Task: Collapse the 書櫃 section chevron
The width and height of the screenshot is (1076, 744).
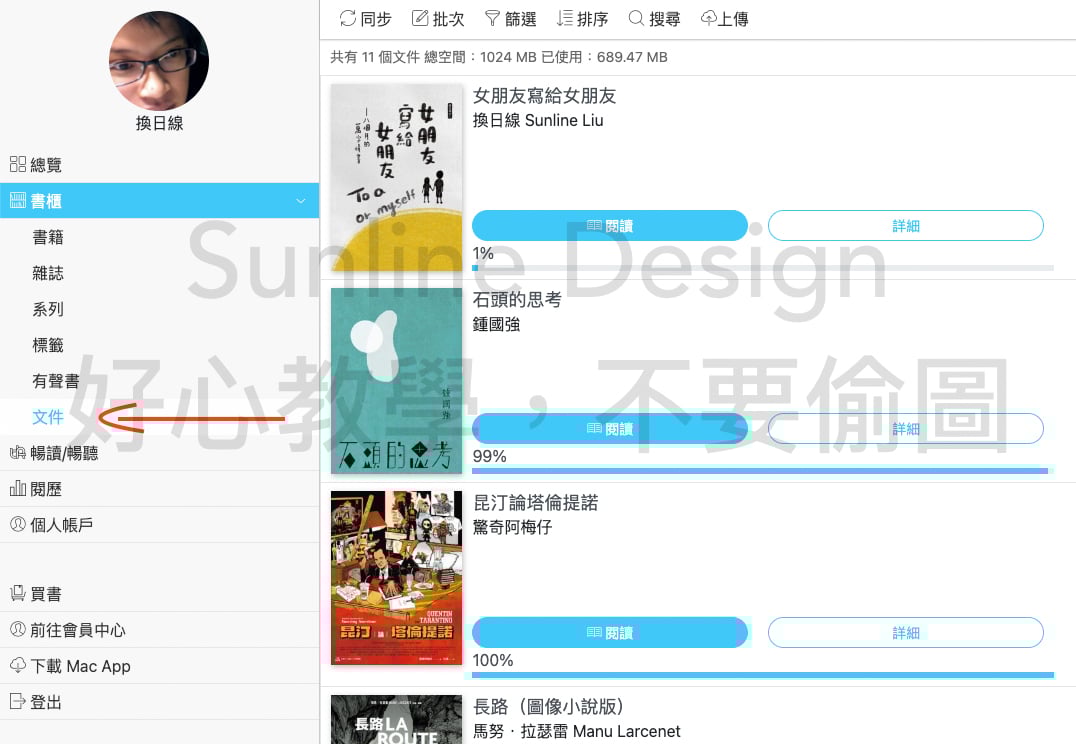Action: point(301,201)
